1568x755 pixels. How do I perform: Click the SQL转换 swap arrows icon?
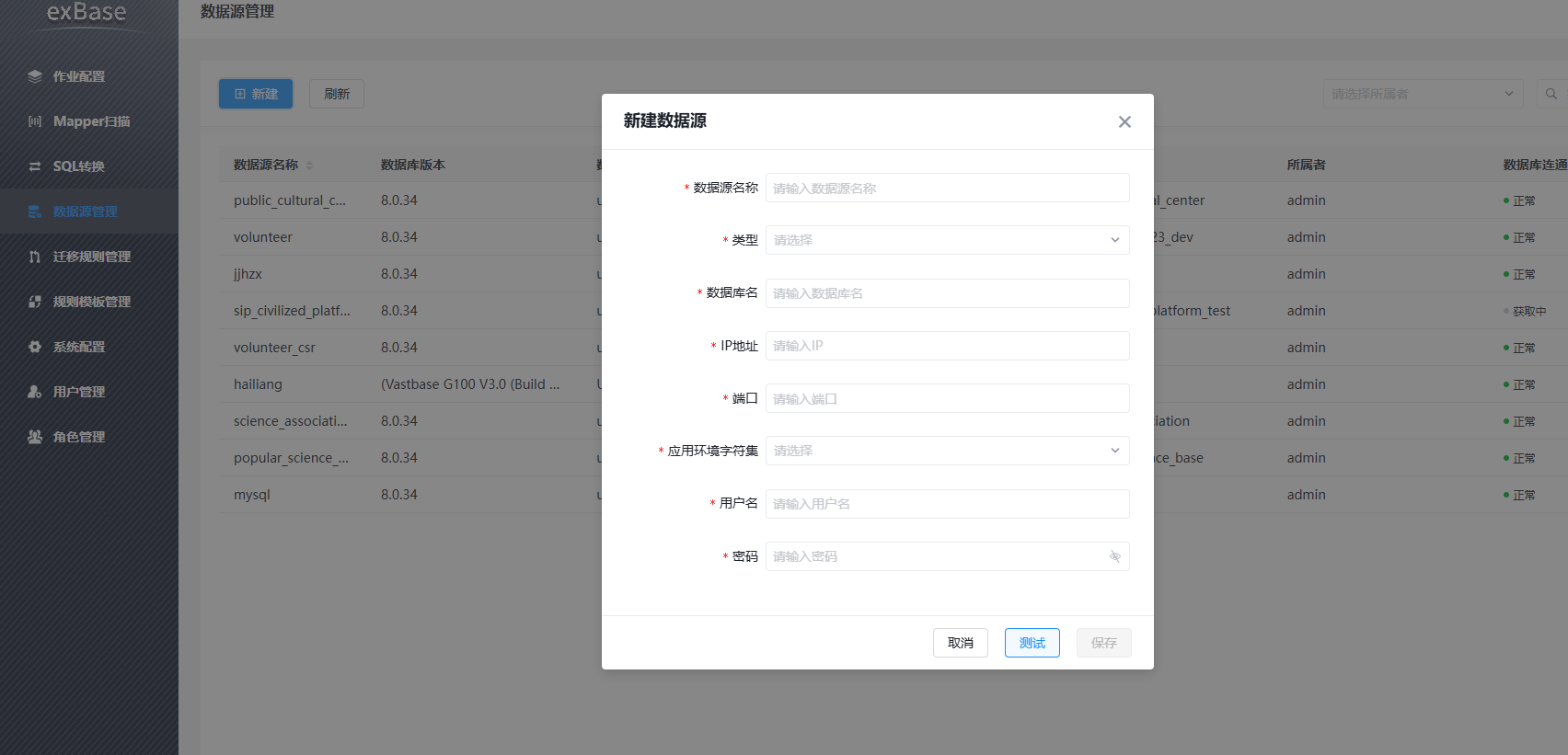35,166
